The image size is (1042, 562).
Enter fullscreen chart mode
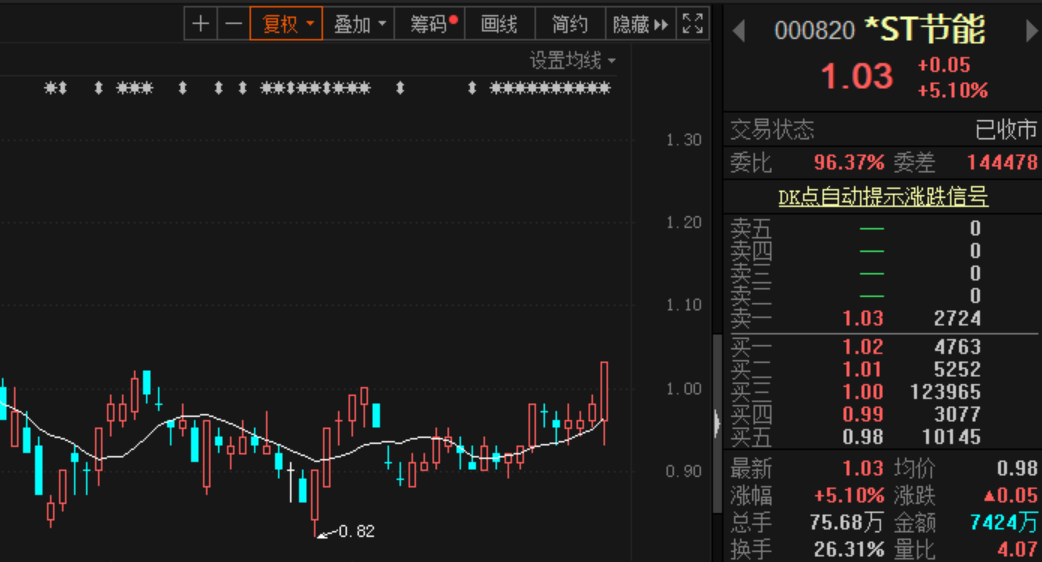(692, 24)
